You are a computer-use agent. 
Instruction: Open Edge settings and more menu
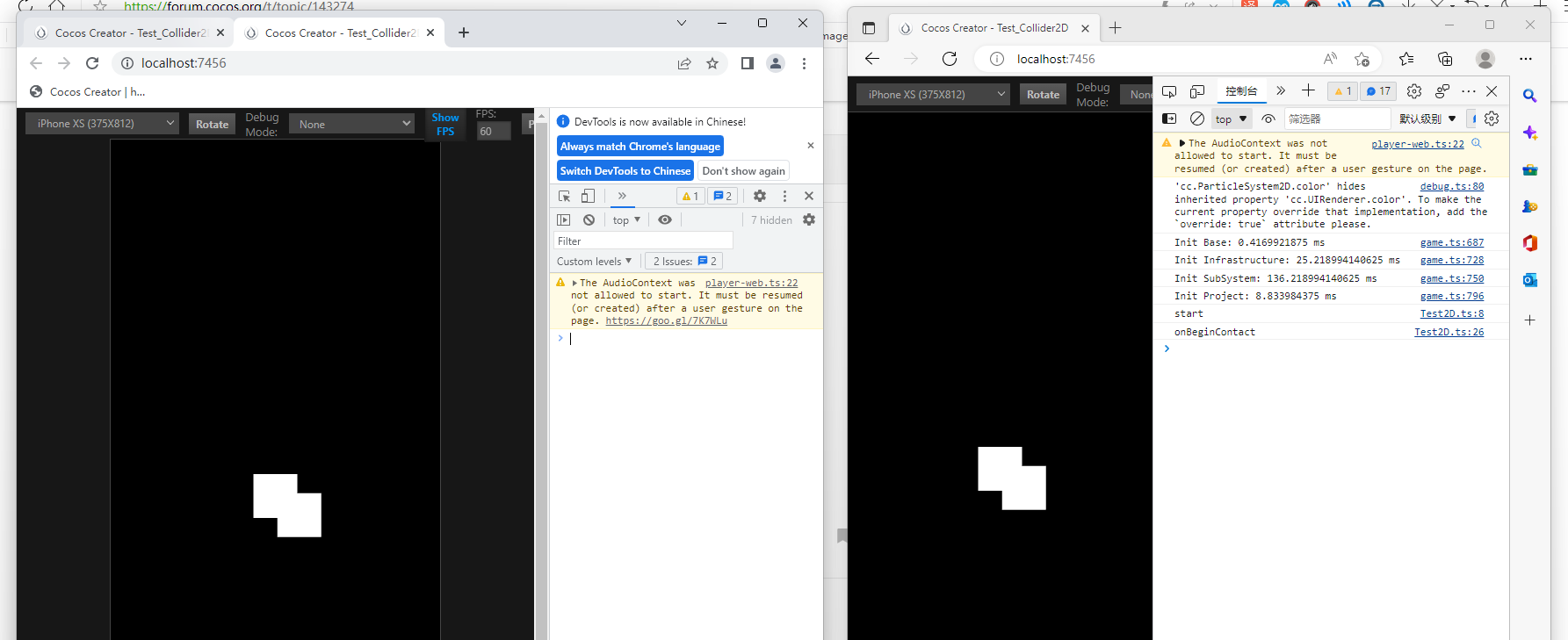(1526, 59)
